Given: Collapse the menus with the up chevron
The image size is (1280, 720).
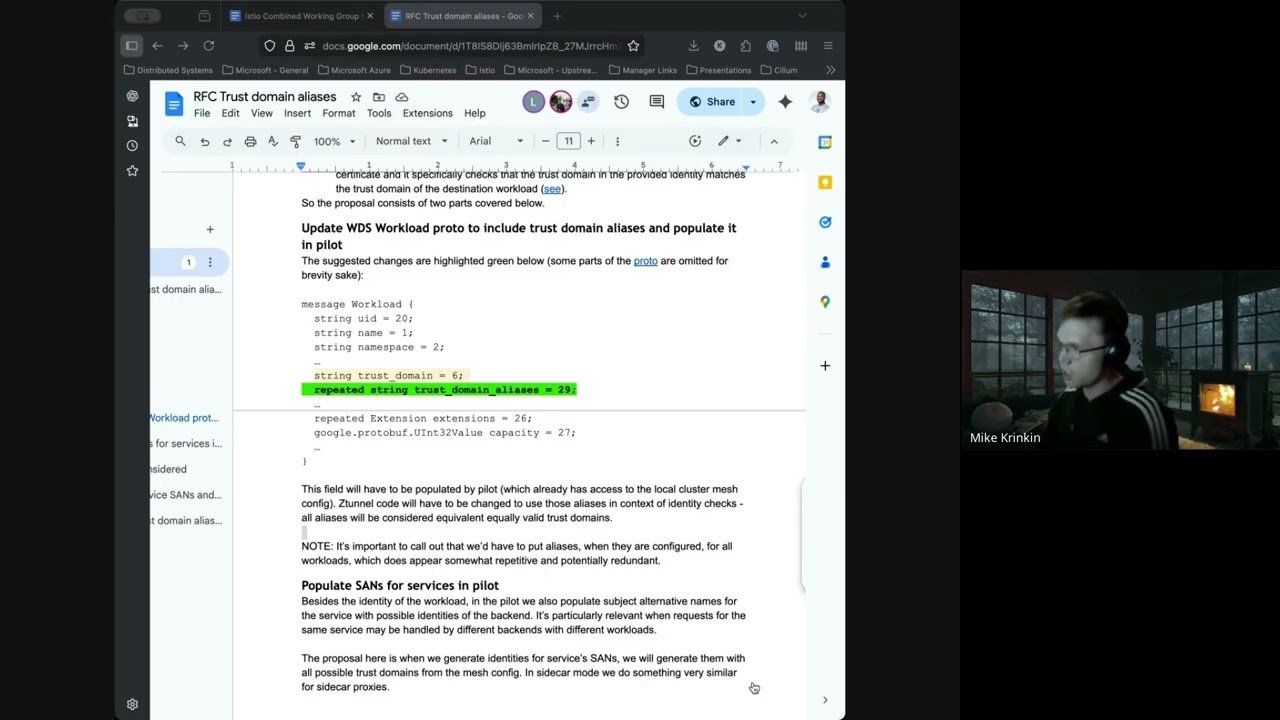Looking at the screenshot, I should (774, 141).
